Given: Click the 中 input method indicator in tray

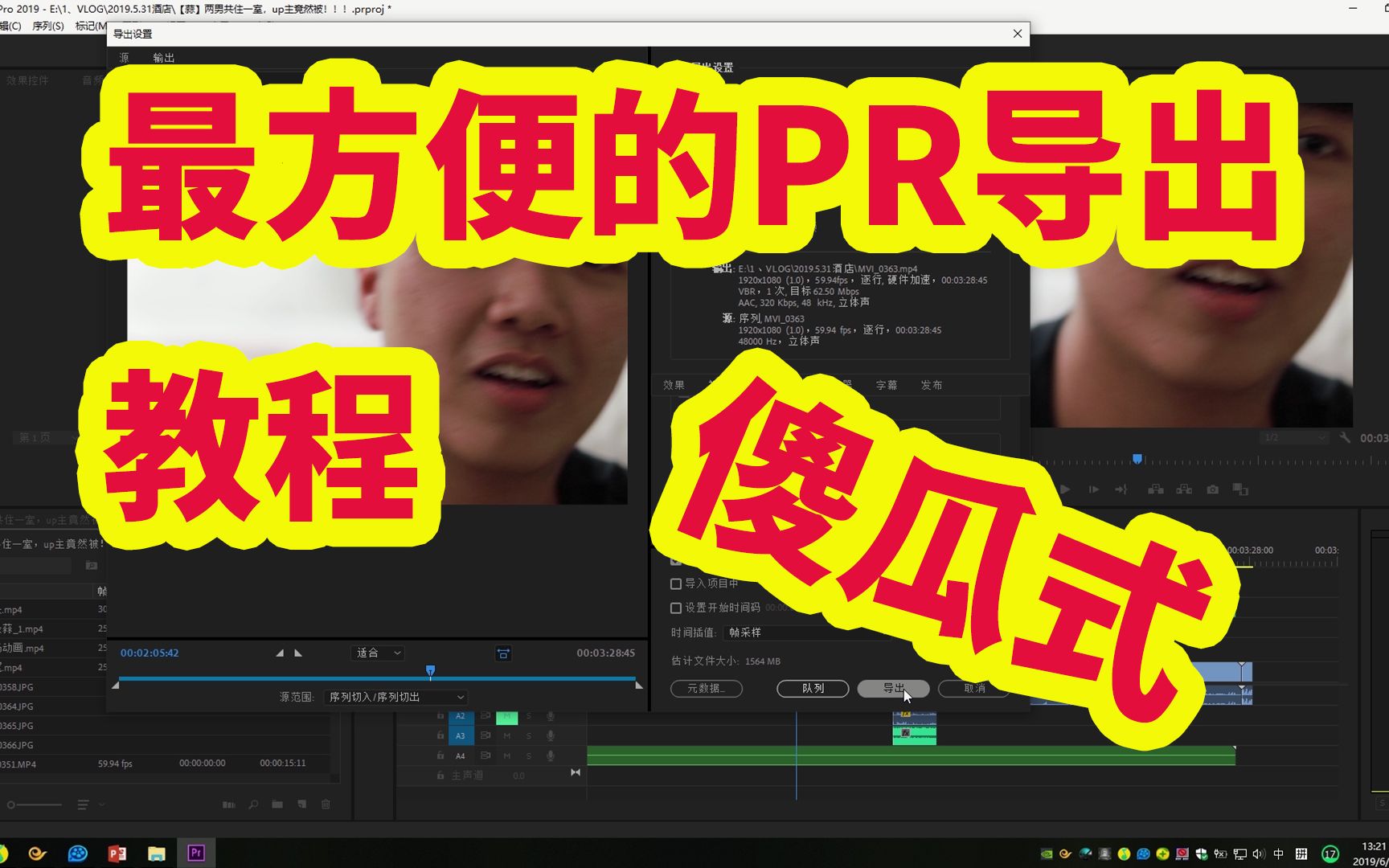Looking at the screenshot, I should [1279, 854].
